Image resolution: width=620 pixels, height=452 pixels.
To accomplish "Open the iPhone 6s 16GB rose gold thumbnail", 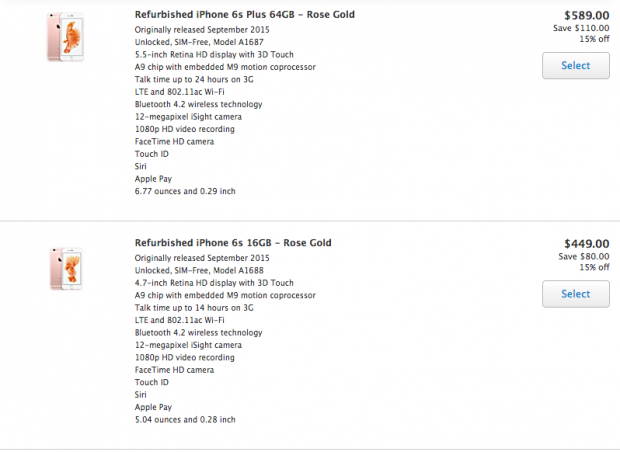I will [66, 269].
